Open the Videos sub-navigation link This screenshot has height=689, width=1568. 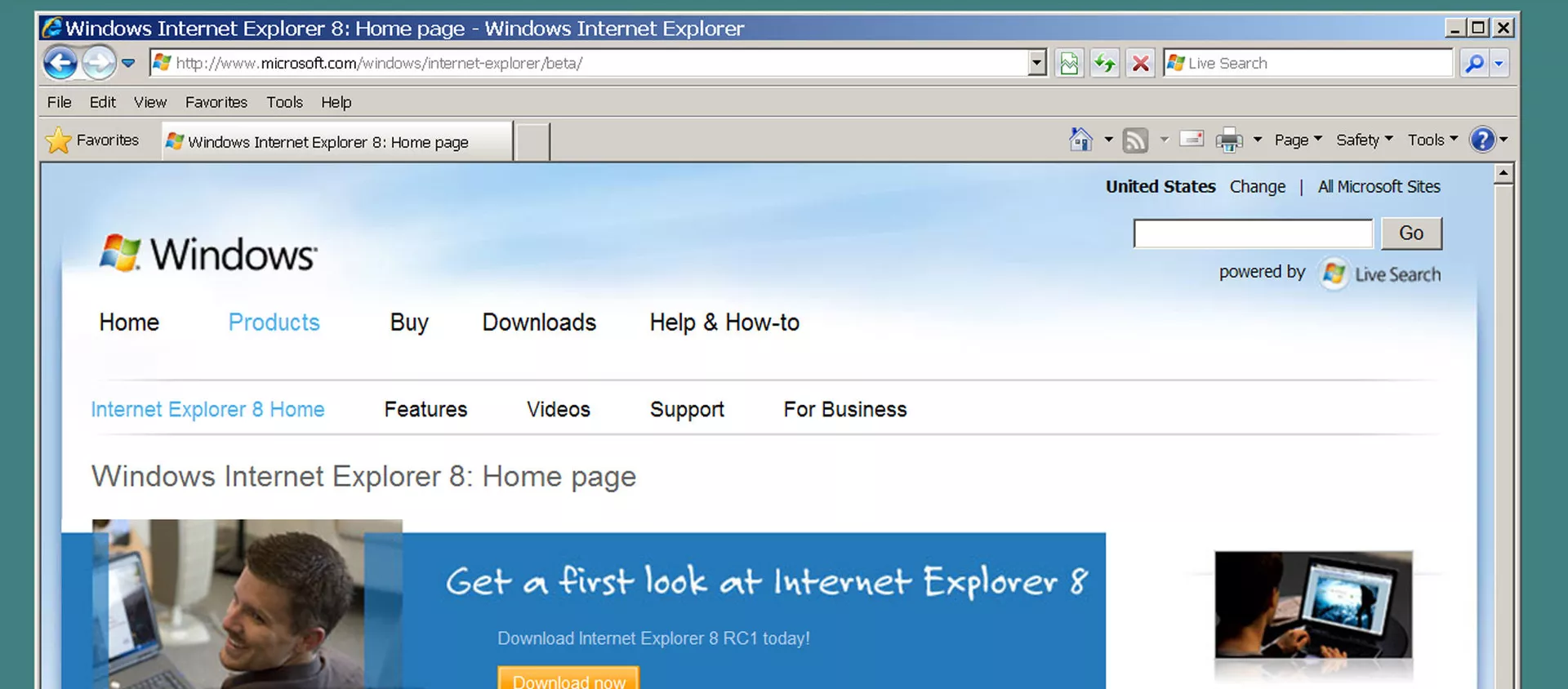[x=559, y=409]
